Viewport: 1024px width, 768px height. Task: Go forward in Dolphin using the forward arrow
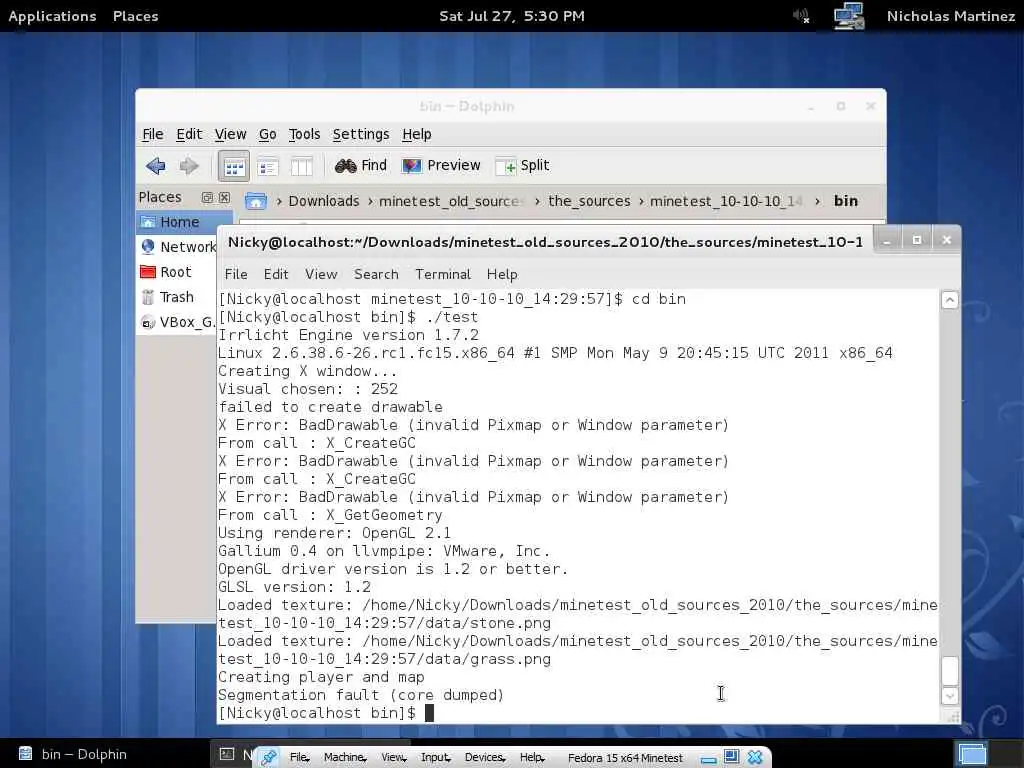pos(189,166)
